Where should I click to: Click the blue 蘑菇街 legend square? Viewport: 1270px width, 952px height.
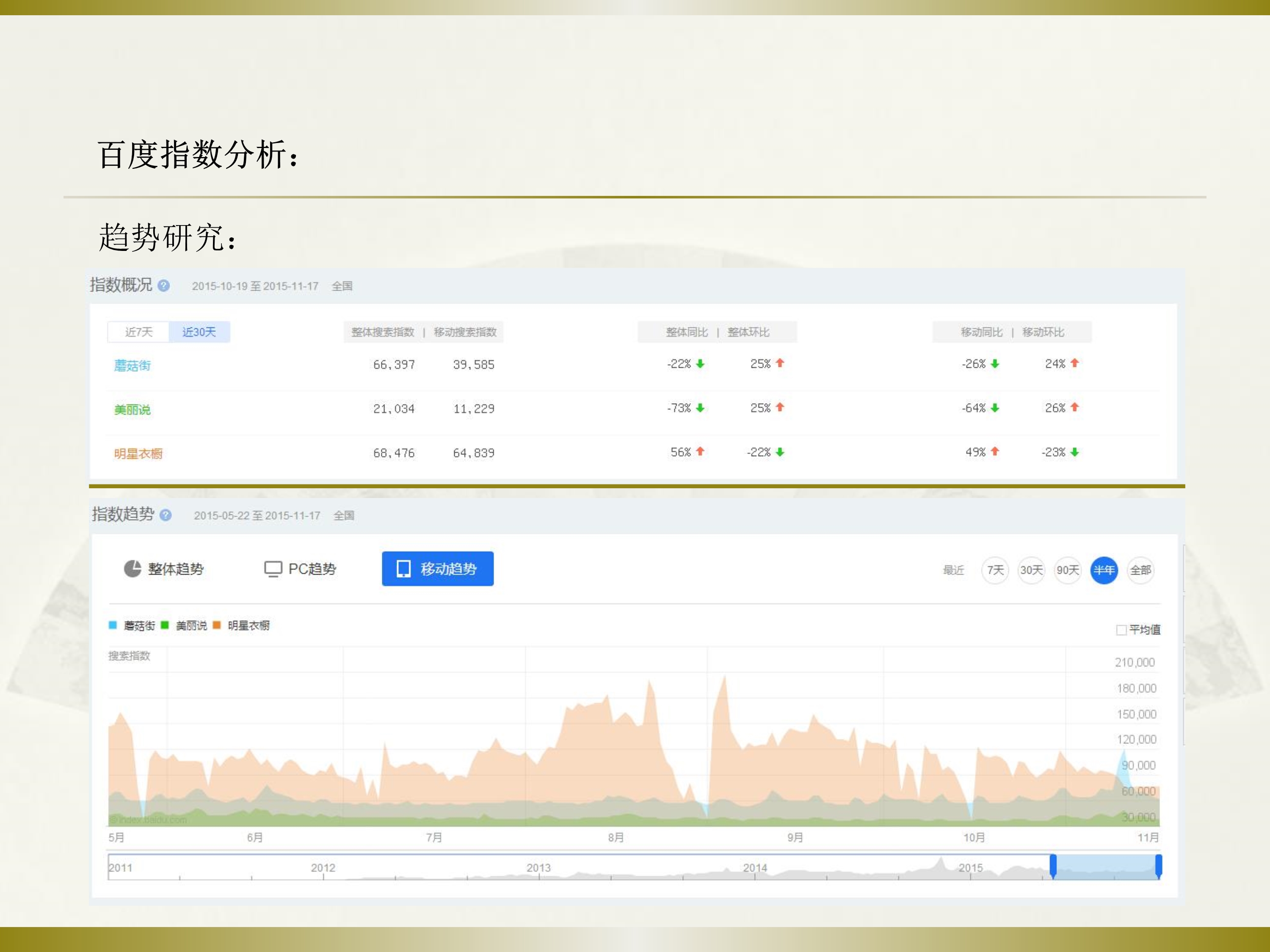(x=113, y=625)
